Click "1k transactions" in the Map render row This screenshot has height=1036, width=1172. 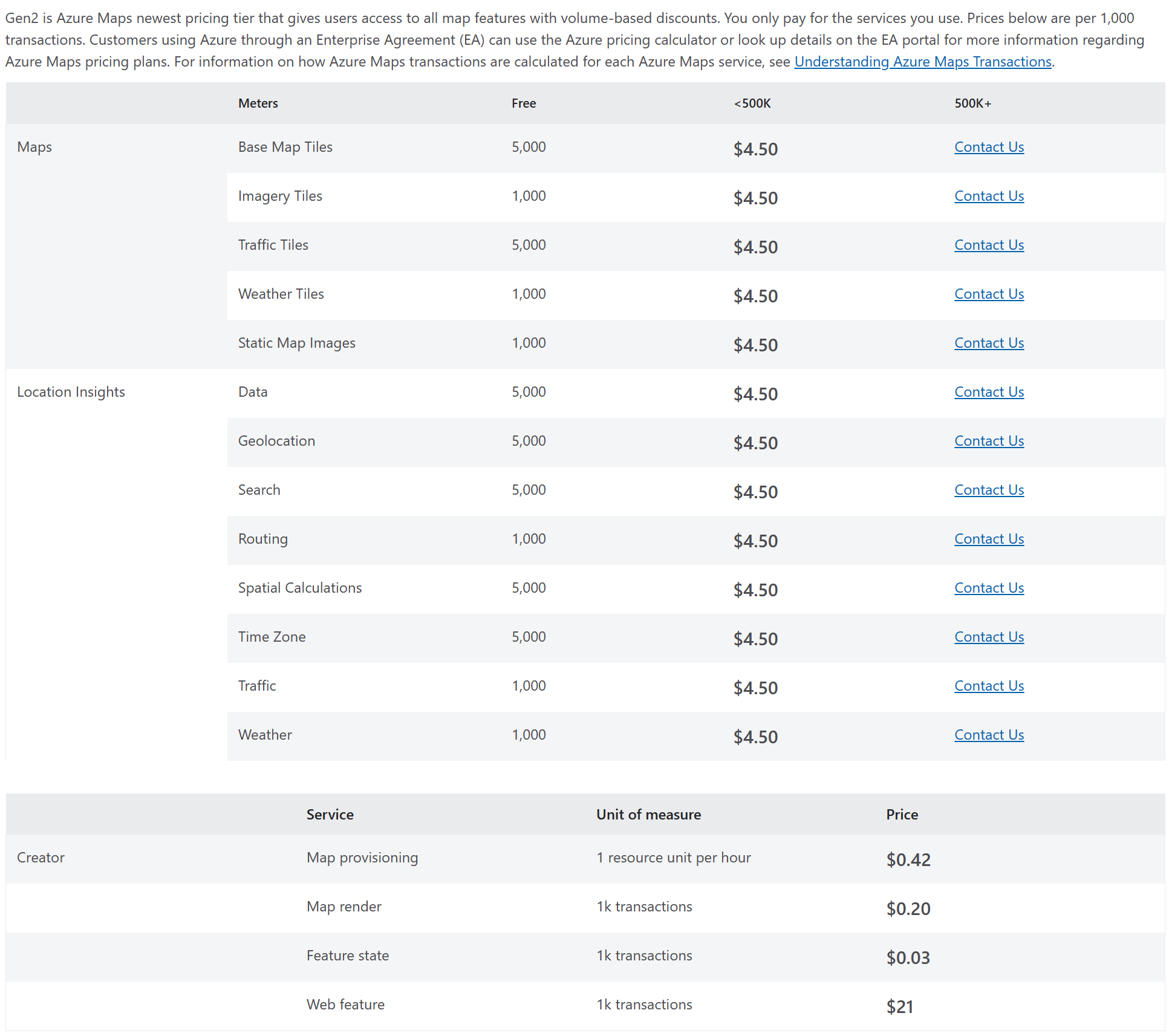(x=645, y=907)
